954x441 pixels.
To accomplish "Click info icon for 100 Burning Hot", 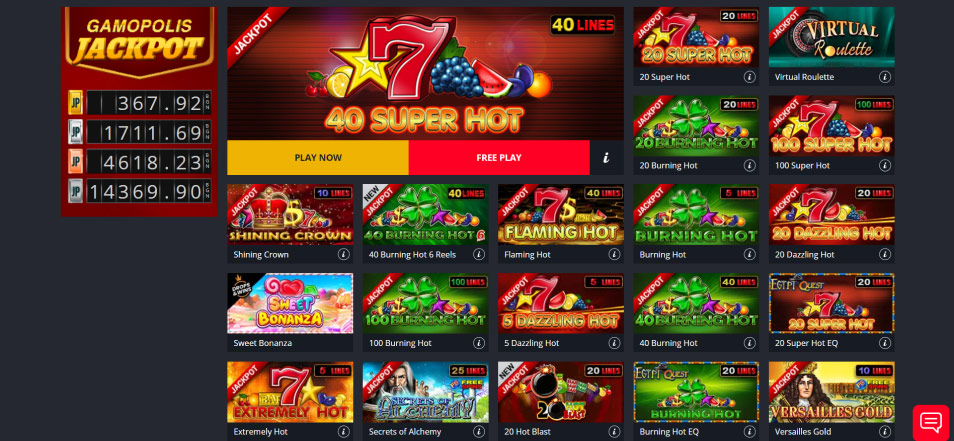I will click(479, 343).
